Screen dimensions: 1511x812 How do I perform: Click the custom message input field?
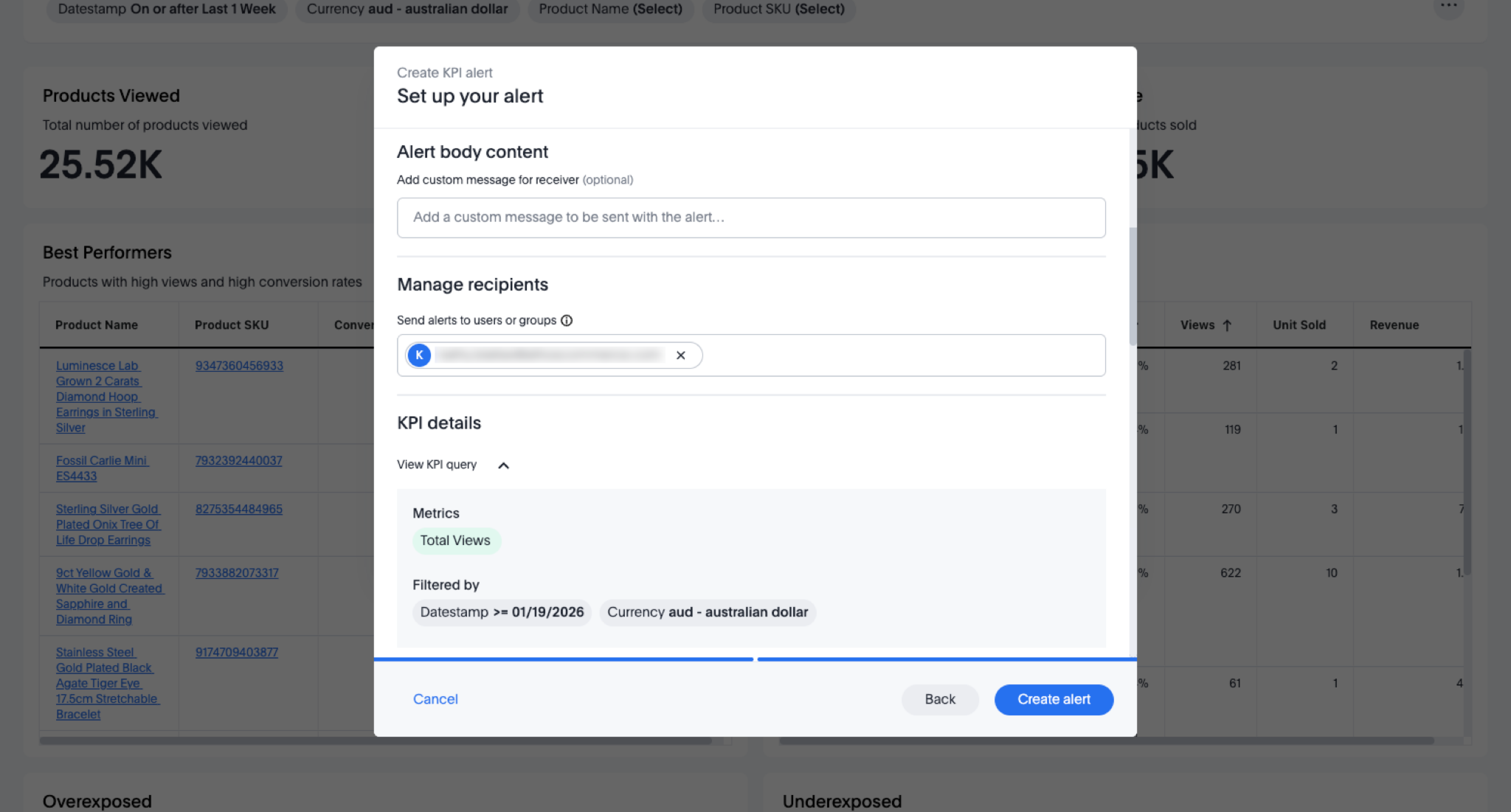coord(751,218)
